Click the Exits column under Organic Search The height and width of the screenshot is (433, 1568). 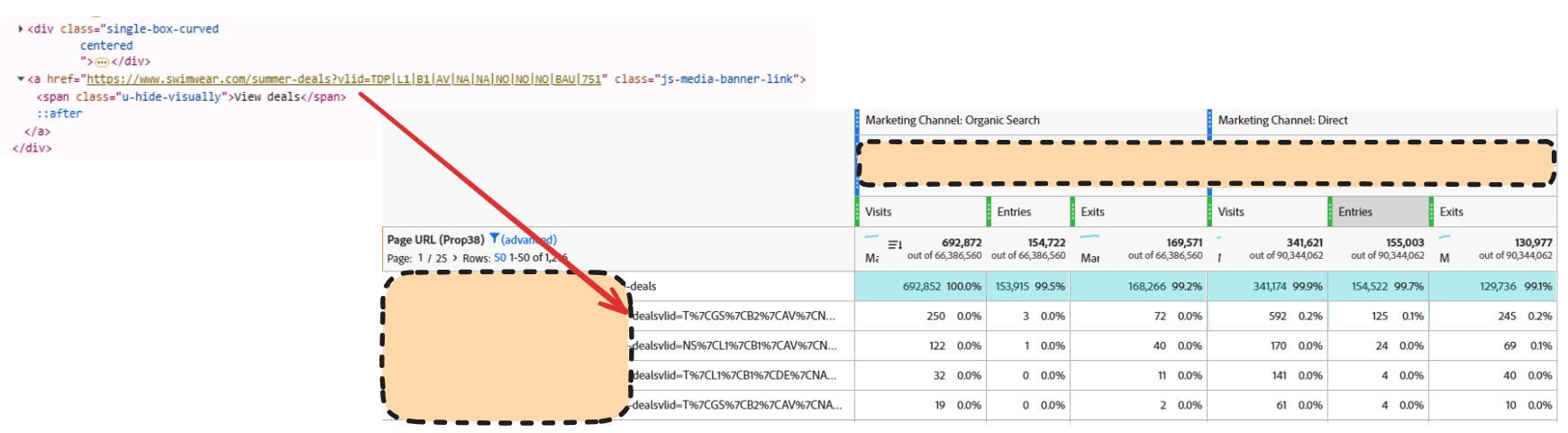pyautogui.click(x=1138, y=212)
